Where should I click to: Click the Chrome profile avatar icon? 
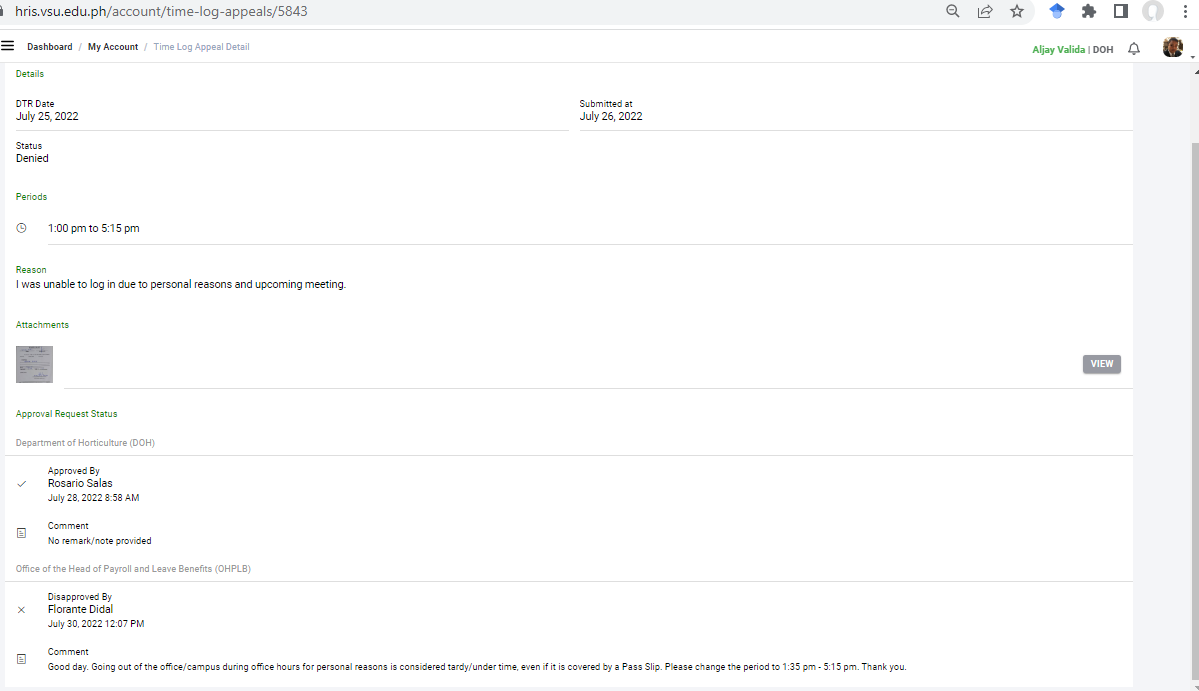(1153, 11)
